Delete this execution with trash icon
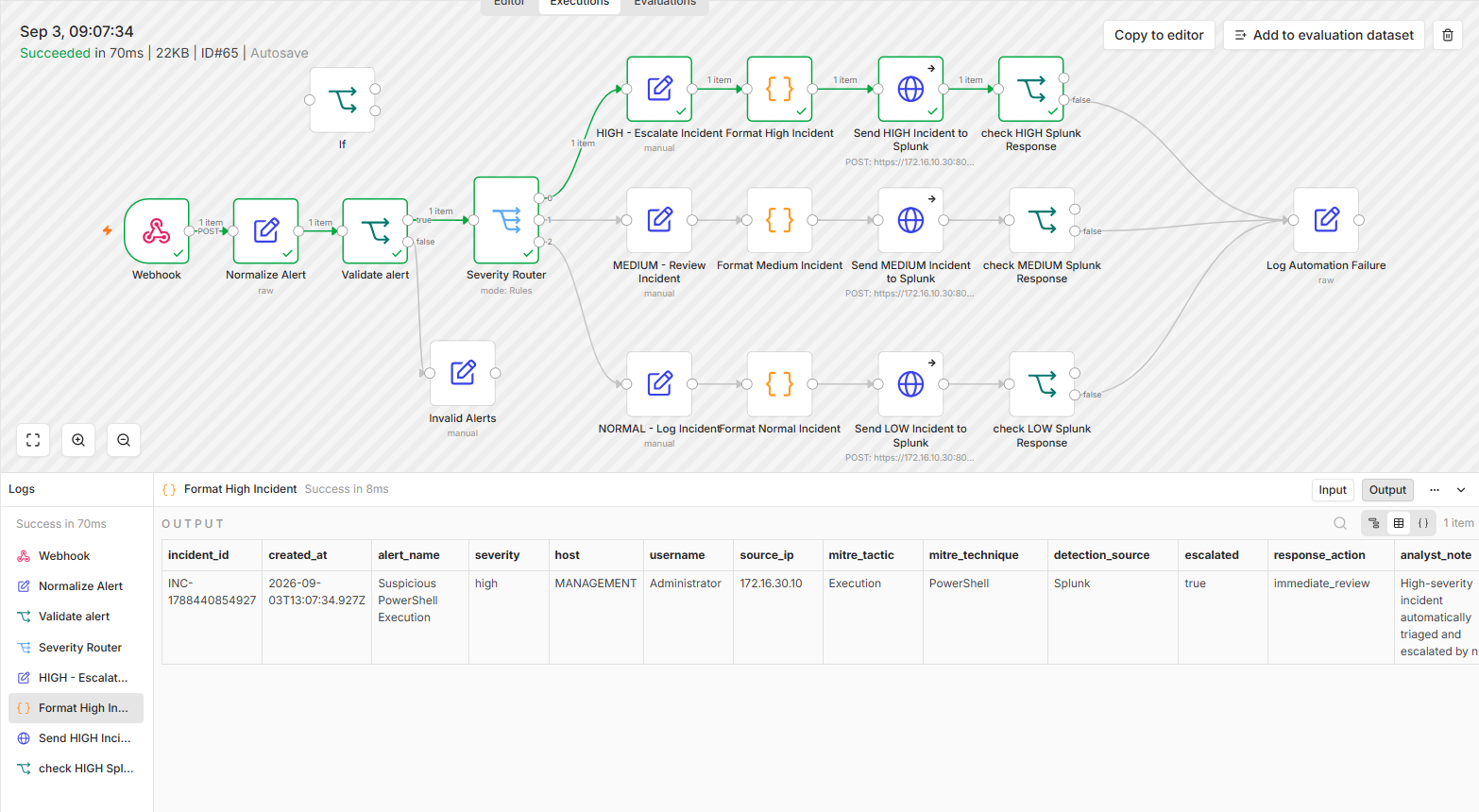Image resolution: width=1479 pixels, height=812 pixels. (1448, 35)
